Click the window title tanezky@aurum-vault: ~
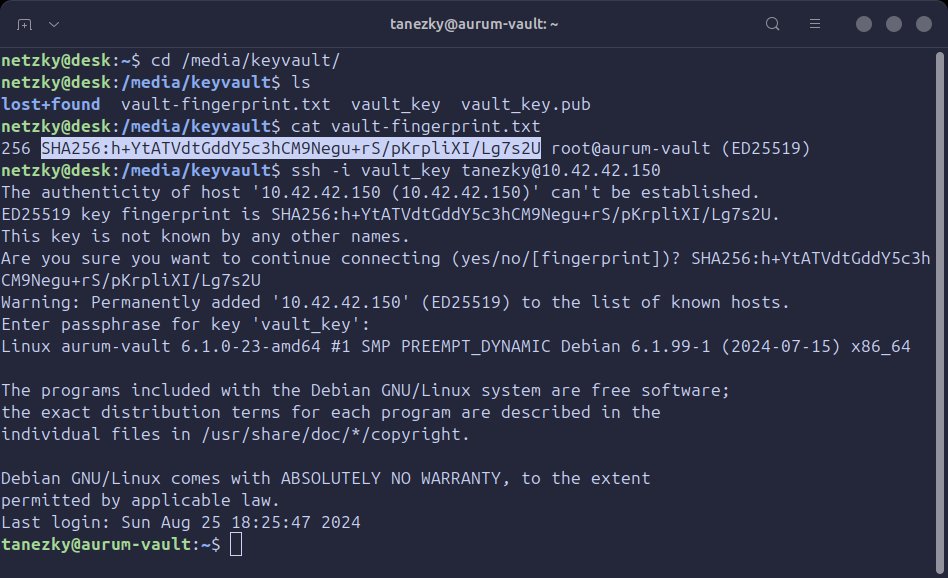Image resolution: width=948 pixels, height=578 pixels. (474, 24)
